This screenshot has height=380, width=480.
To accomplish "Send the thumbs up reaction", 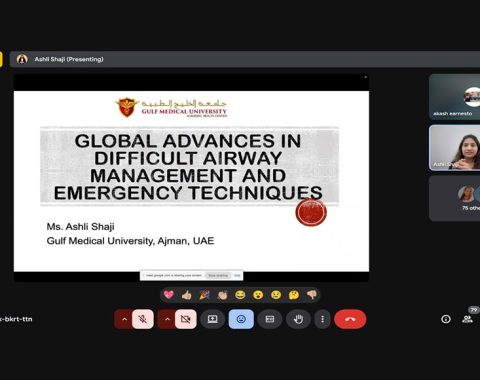I will [187, 295].
